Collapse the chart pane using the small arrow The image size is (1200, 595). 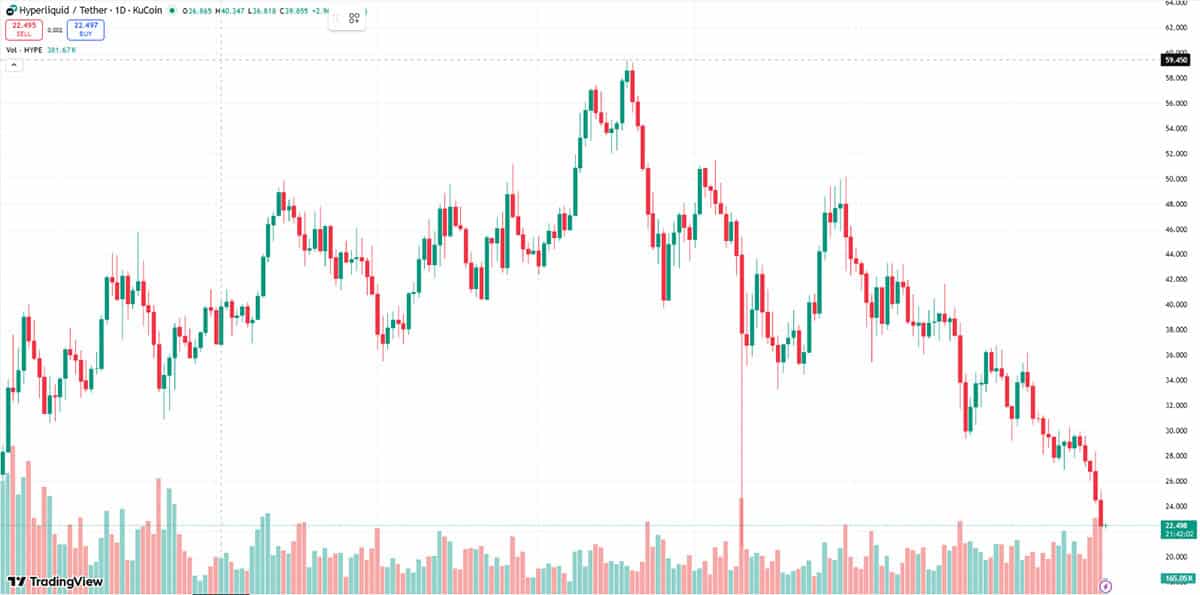pos(14,63)
